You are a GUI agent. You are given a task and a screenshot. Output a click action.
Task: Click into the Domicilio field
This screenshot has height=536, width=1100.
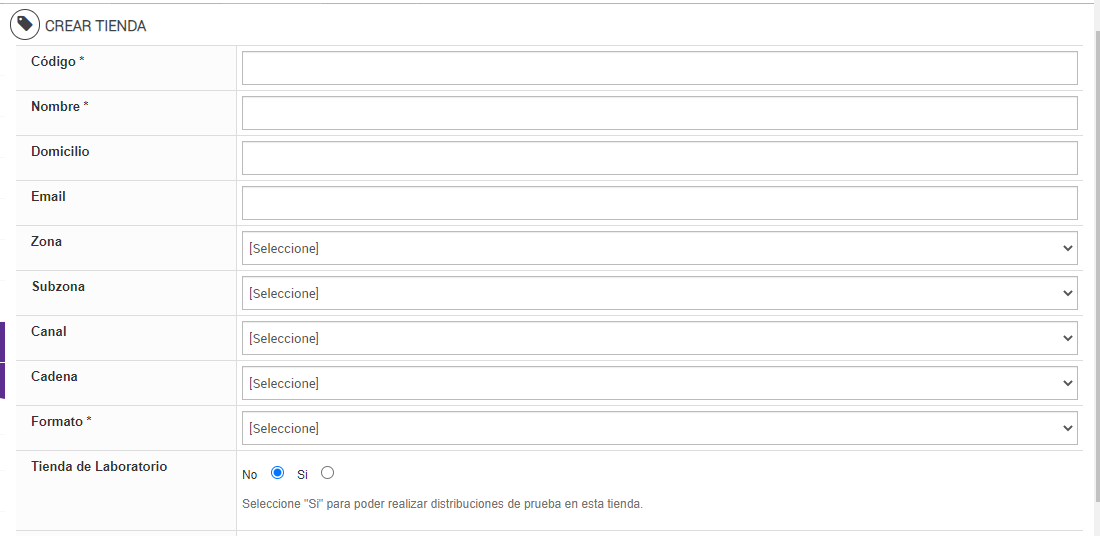tap(659, 158)
